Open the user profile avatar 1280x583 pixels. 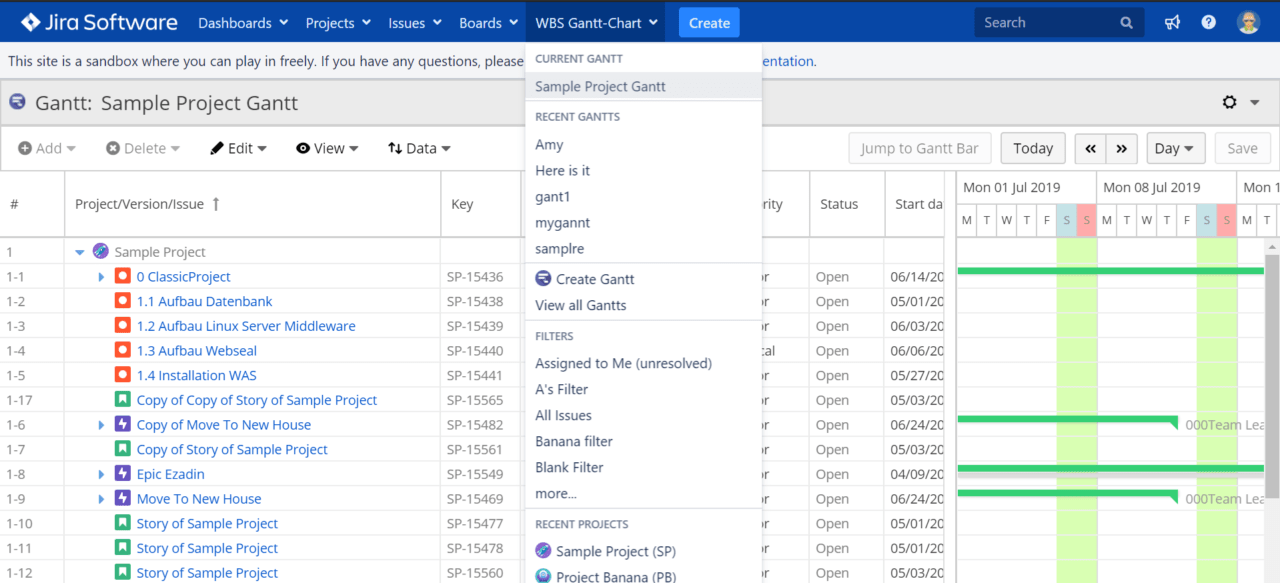click(1248, 22)
